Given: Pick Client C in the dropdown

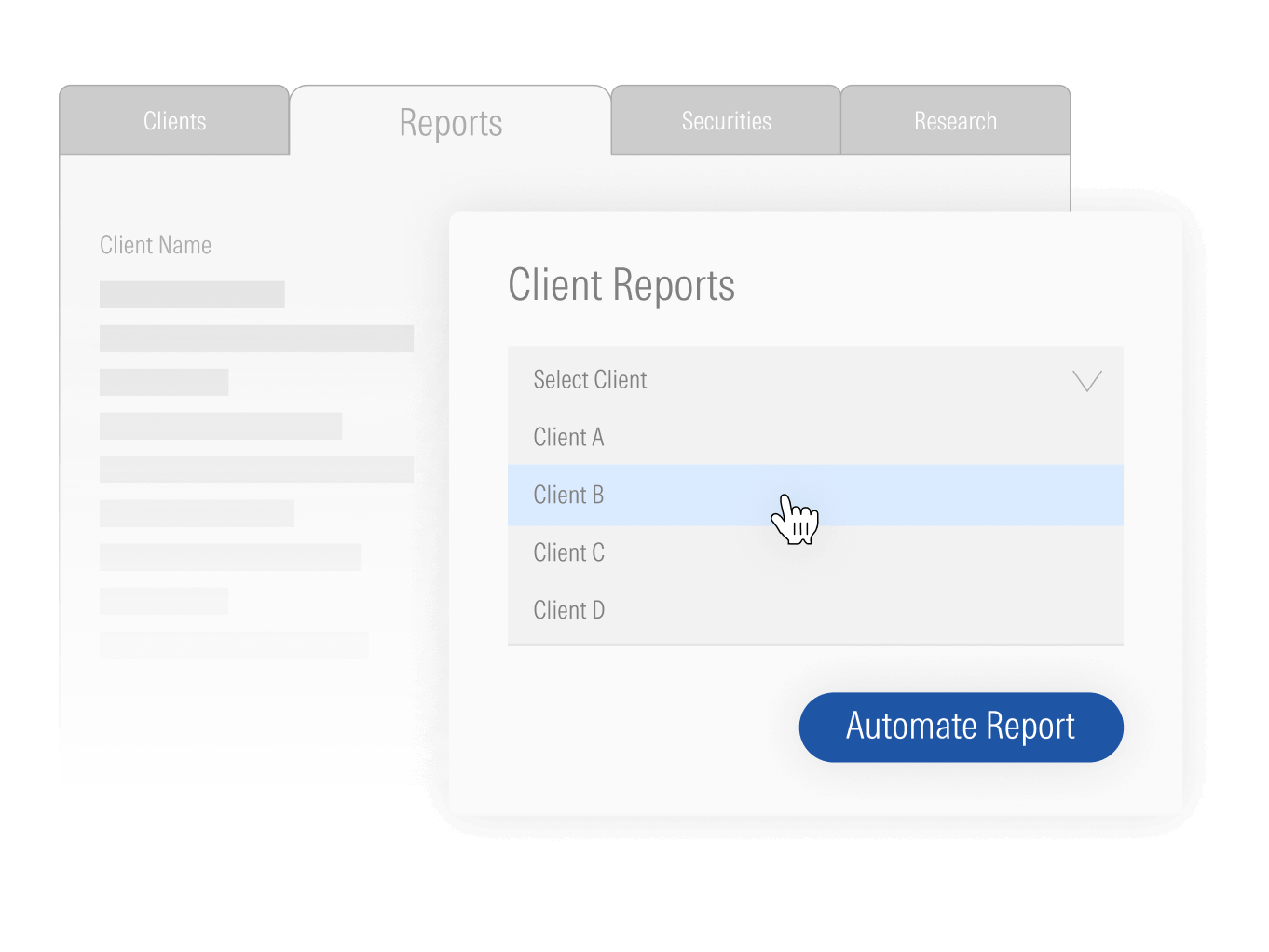Looking at the screenshot, I should coord(568,552).
